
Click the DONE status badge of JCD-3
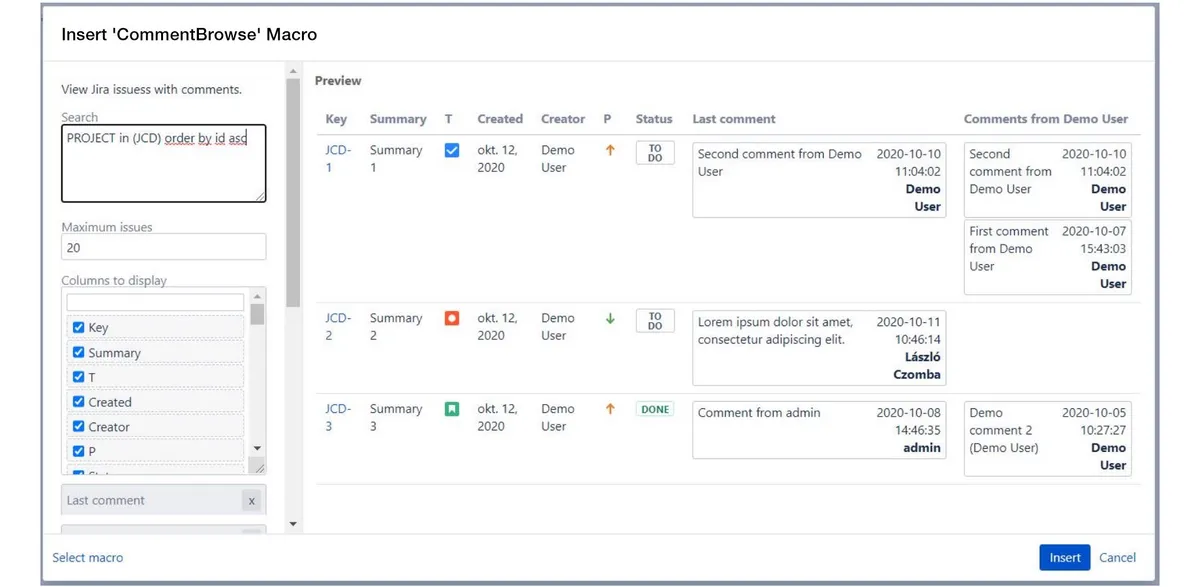pos(655,409)
